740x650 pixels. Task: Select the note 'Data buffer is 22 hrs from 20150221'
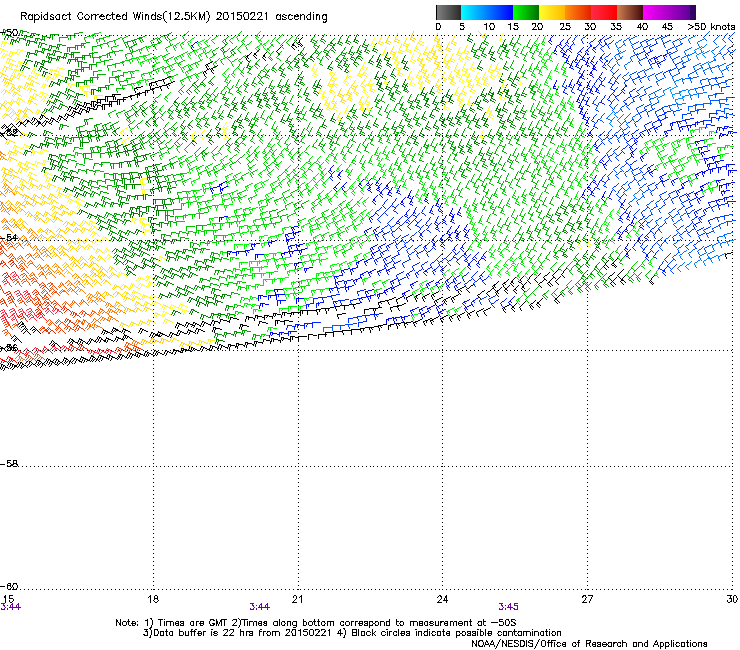pyautogui.click(x=242, y=633)
